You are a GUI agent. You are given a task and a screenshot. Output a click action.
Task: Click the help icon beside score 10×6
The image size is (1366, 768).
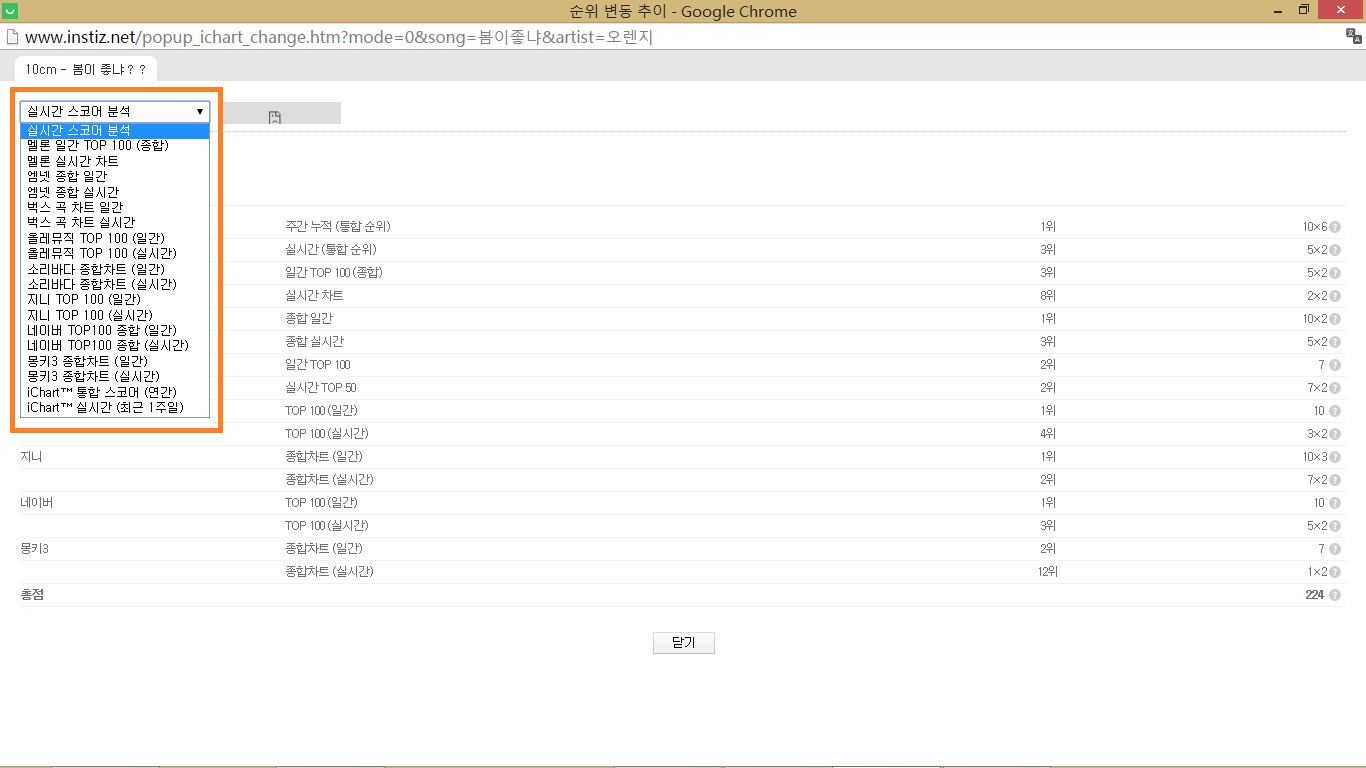point(1335,227)
